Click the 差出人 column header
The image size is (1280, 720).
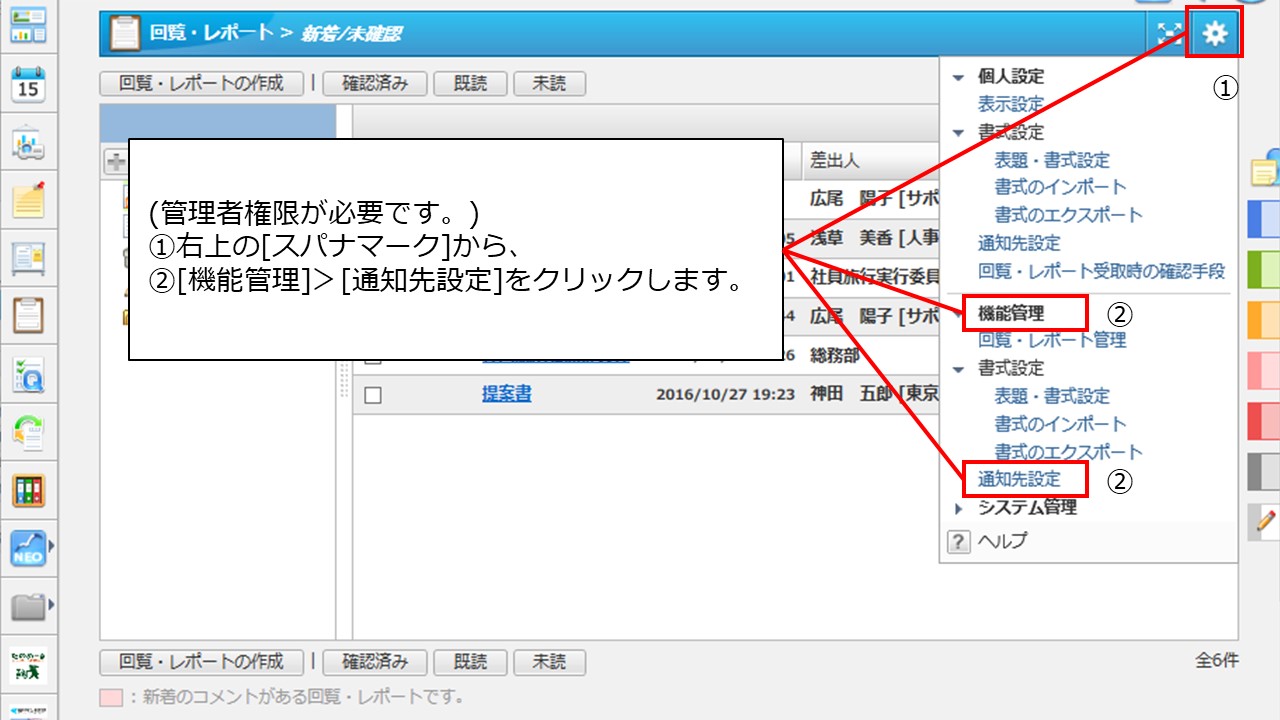pyautogui.click(x=834, y=161)
